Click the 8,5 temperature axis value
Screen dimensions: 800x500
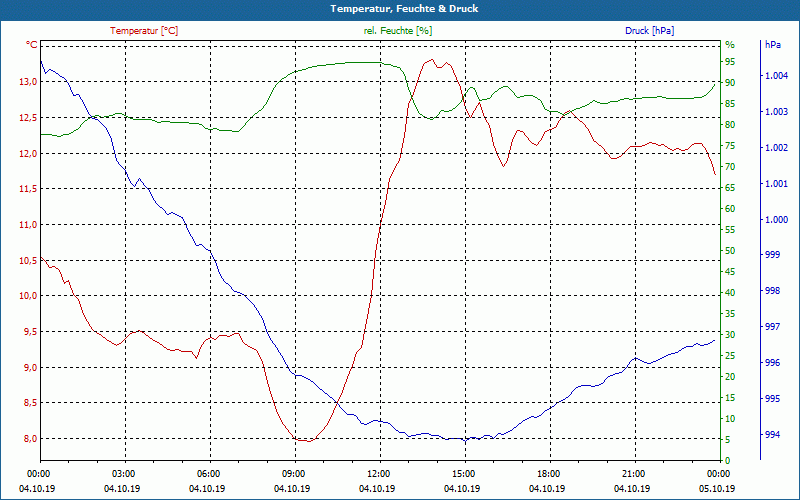(31, 403)
